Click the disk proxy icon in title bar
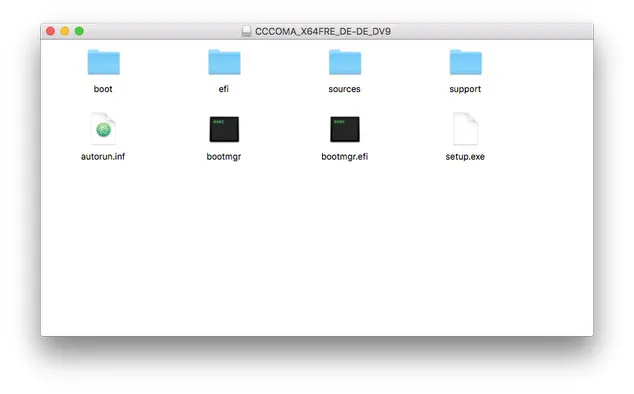634x394 pixels. pyautogui.click(x=246, y=31)
